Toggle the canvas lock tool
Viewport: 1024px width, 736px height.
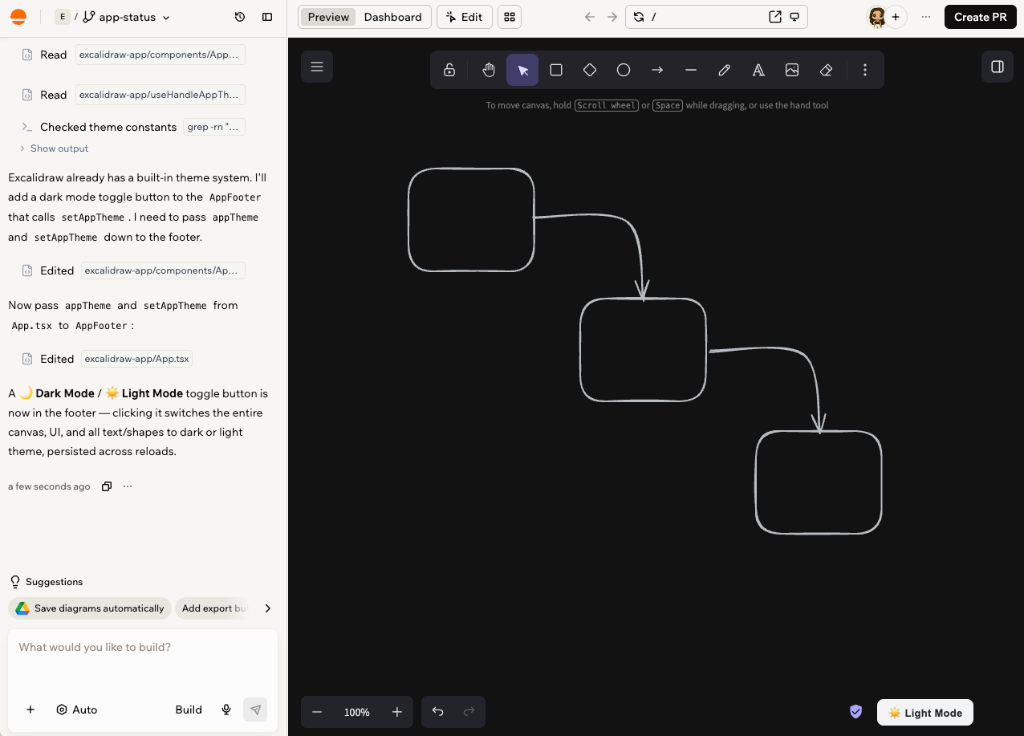coord(449,70)
